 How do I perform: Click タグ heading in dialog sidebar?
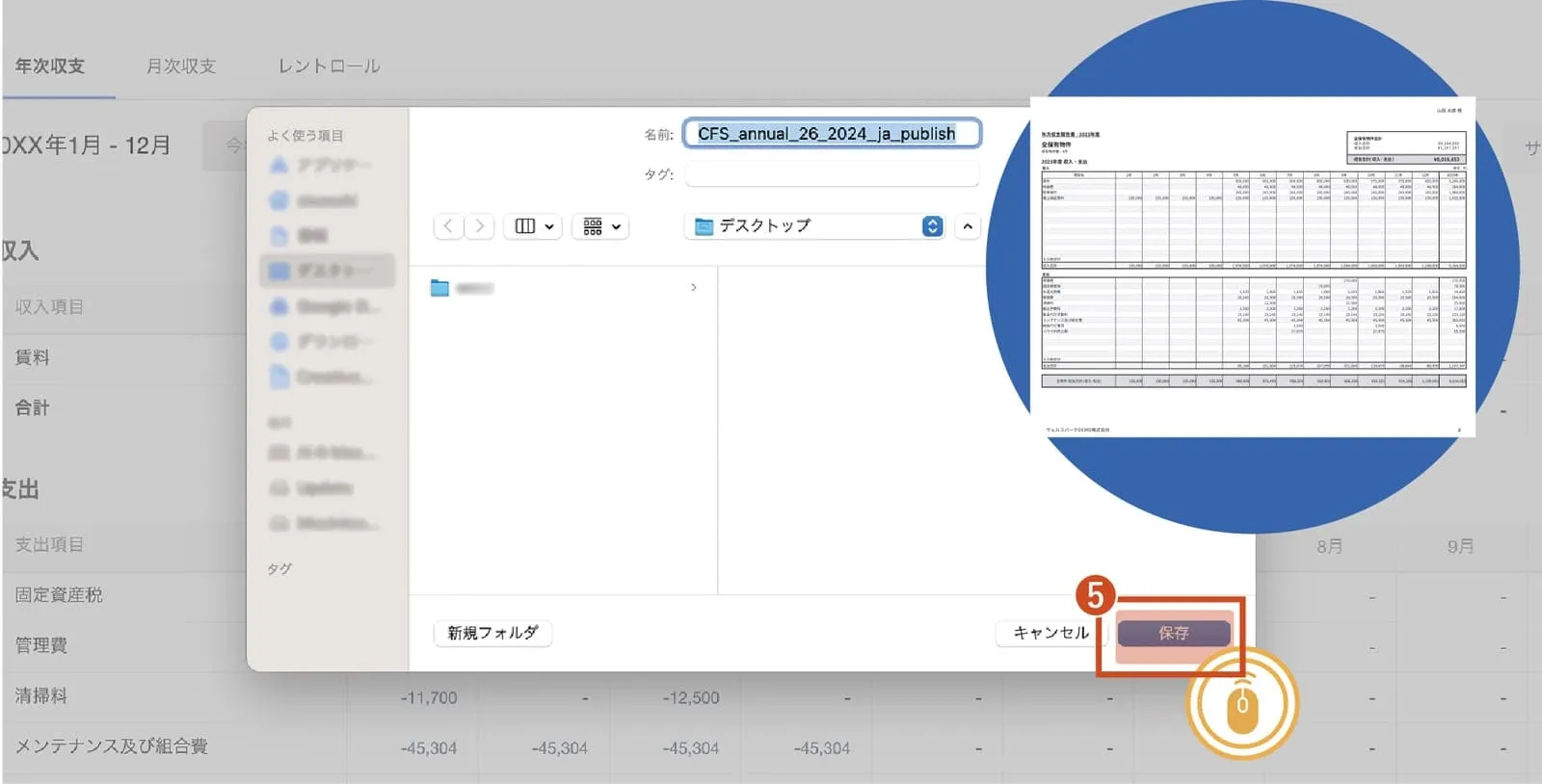click(279, 569)
